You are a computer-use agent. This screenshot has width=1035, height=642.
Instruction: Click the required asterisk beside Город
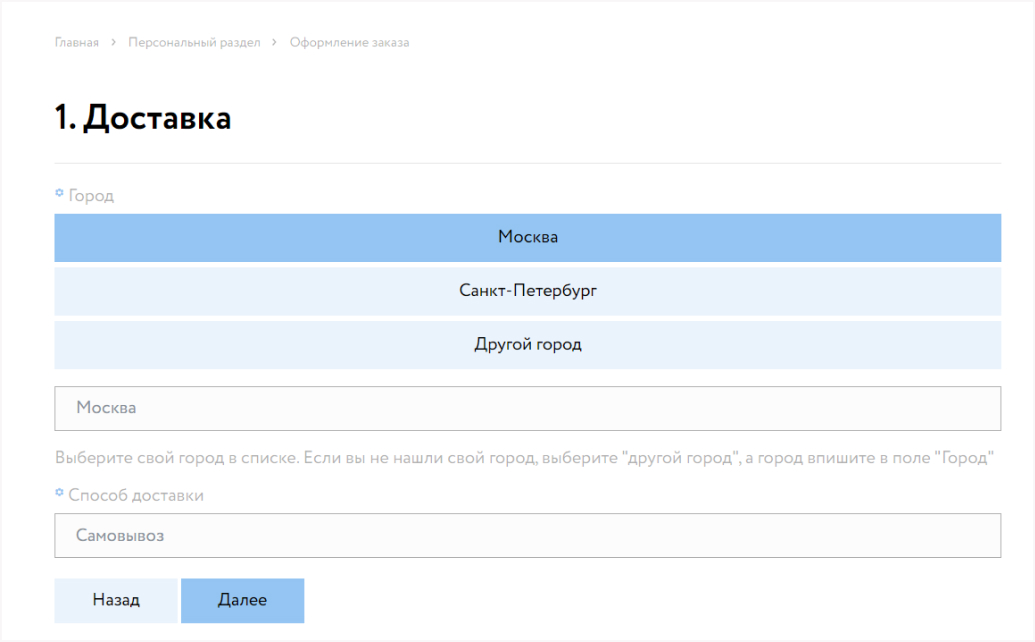point(59,193)
